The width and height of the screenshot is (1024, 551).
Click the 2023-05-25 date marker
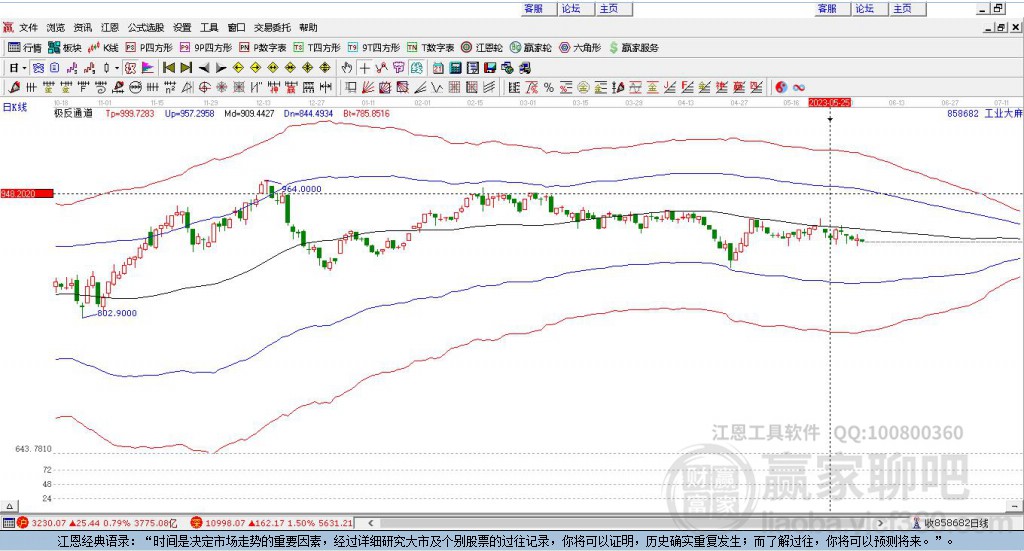[829, 102]
